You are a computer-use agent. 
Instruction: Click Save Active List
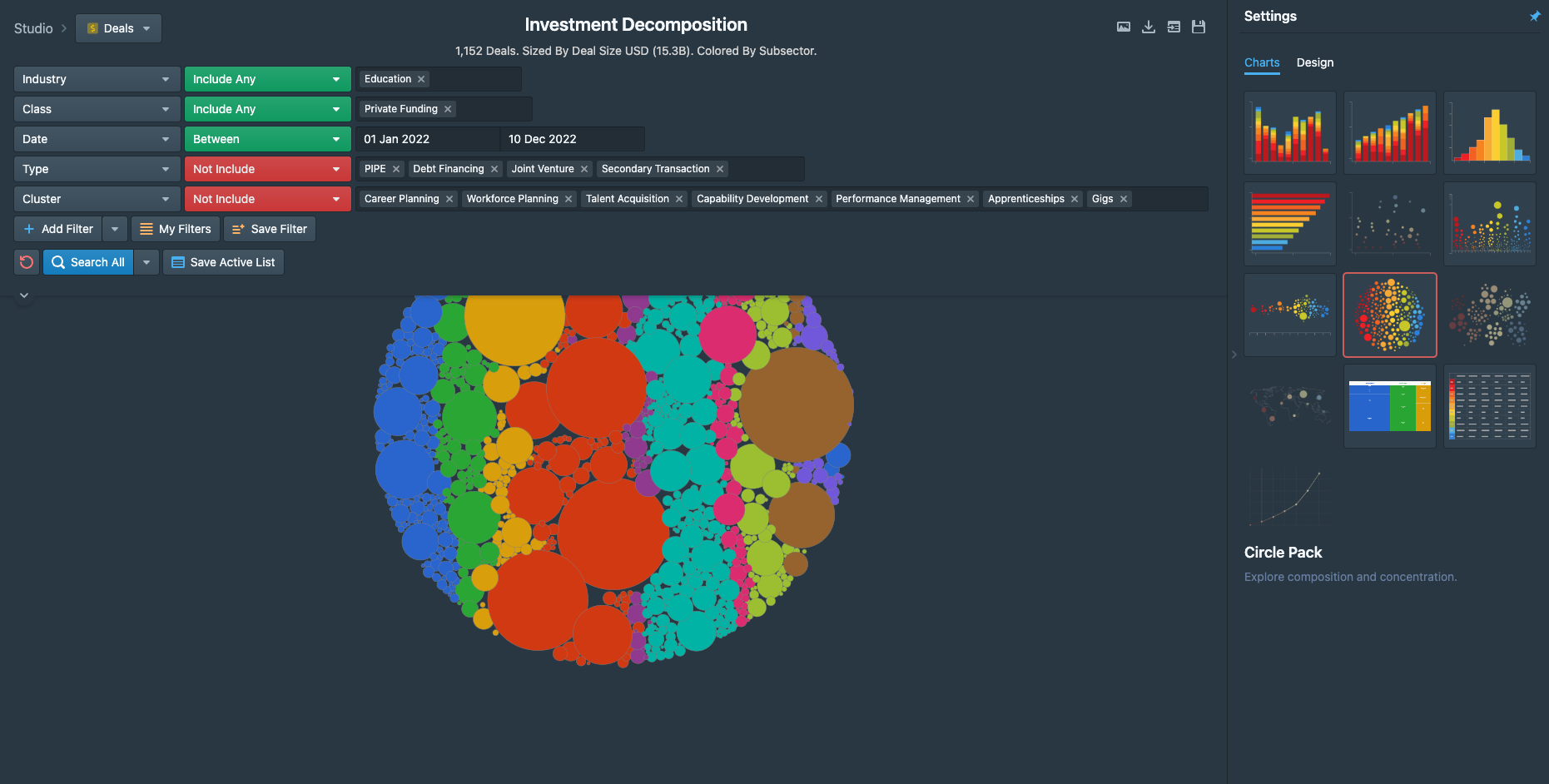223,262
